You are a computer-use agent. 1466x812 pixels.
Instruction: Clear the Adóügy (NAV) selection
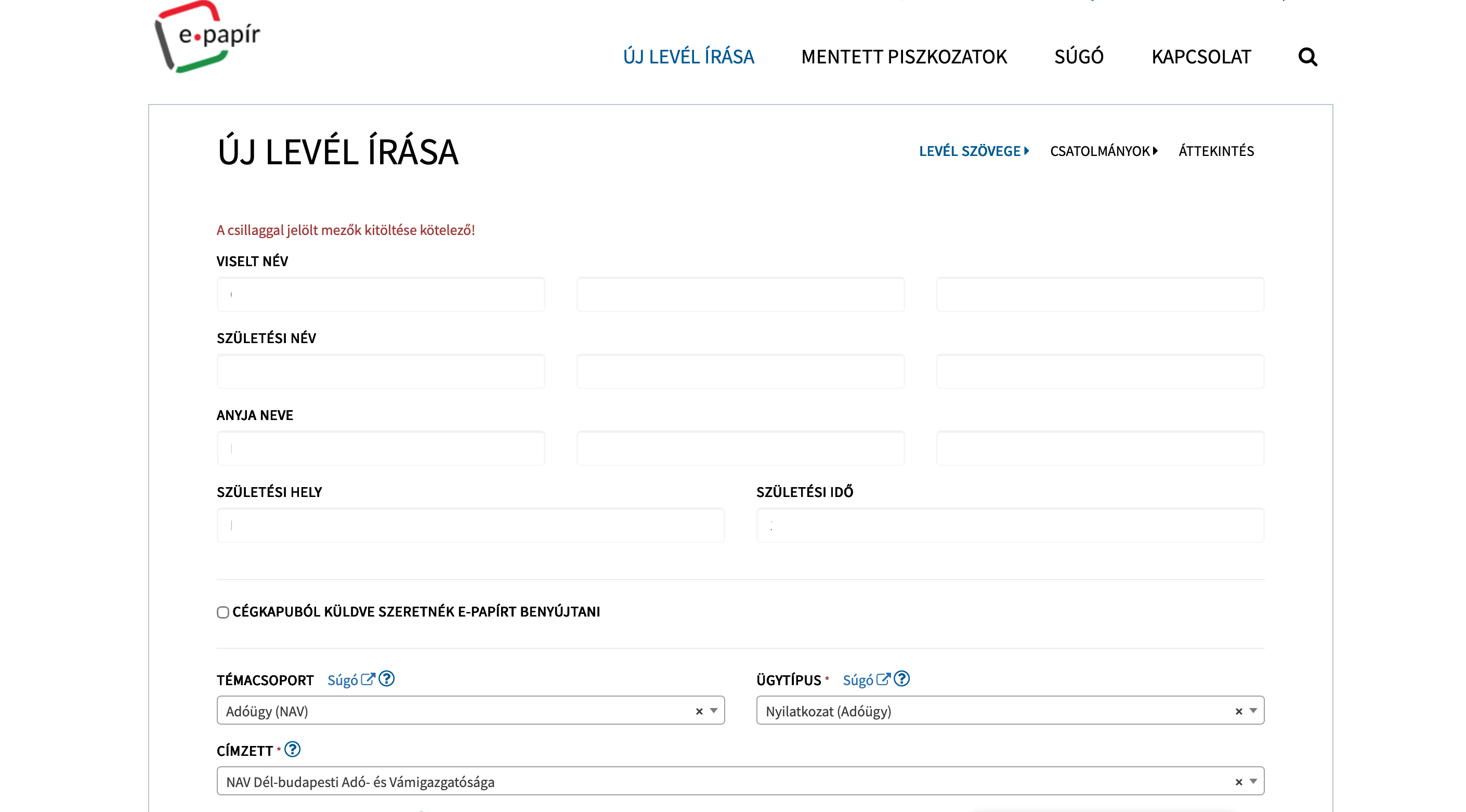coord(699,711)
